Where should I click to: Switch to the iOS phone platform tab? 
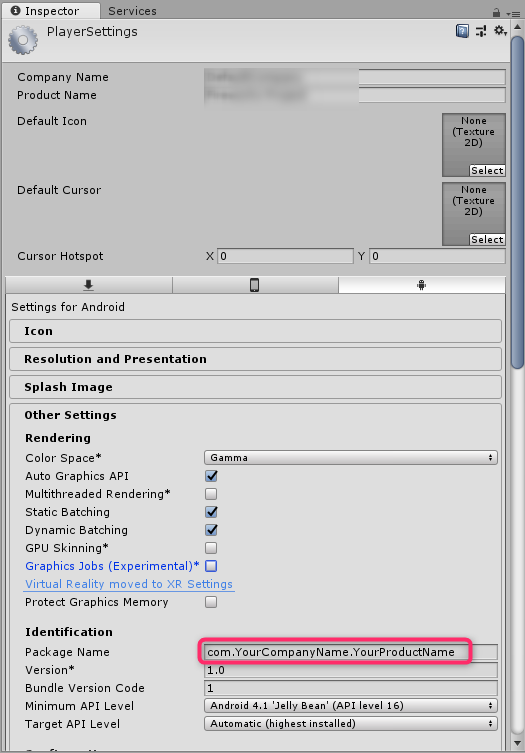255,285
